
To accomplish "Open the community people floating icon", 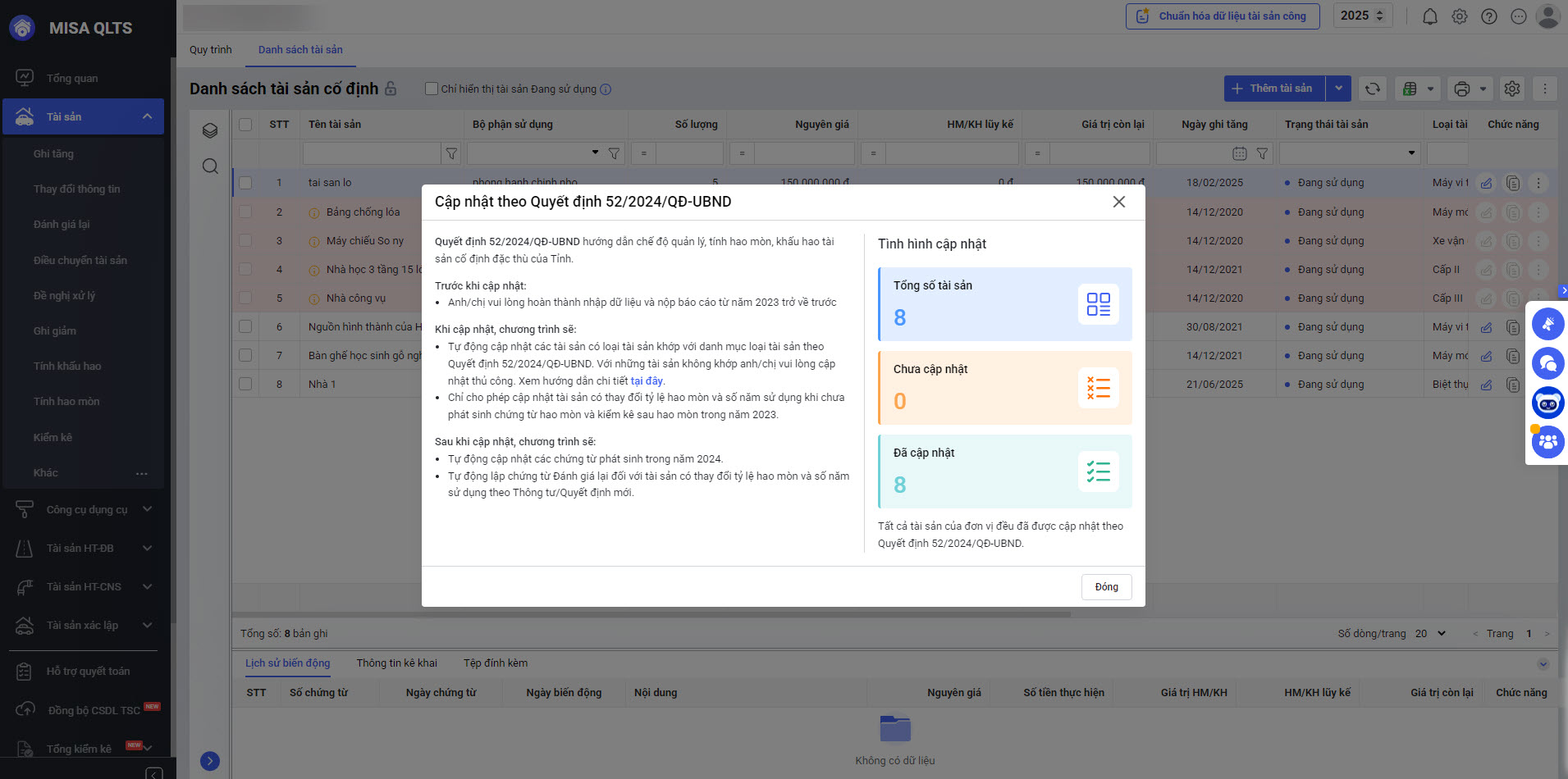I will [1547, 442].
